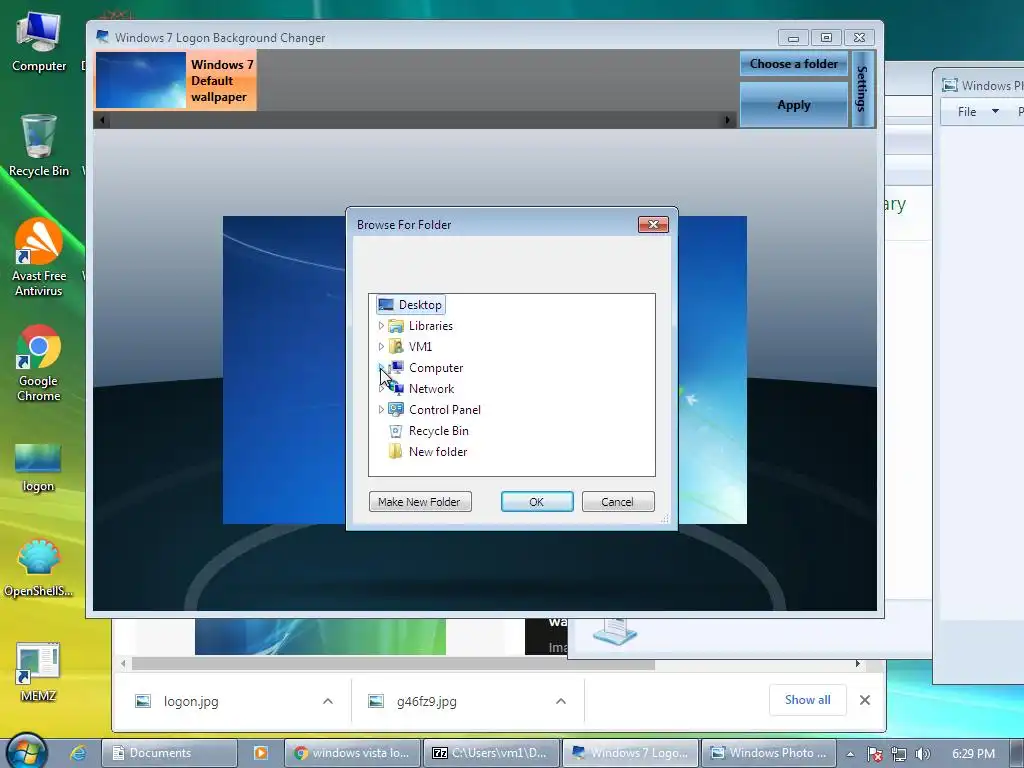The height and width of the screenshot is (768, 1024).
Task: Close the Chrome downloads bar
Action: coord(865,700)
